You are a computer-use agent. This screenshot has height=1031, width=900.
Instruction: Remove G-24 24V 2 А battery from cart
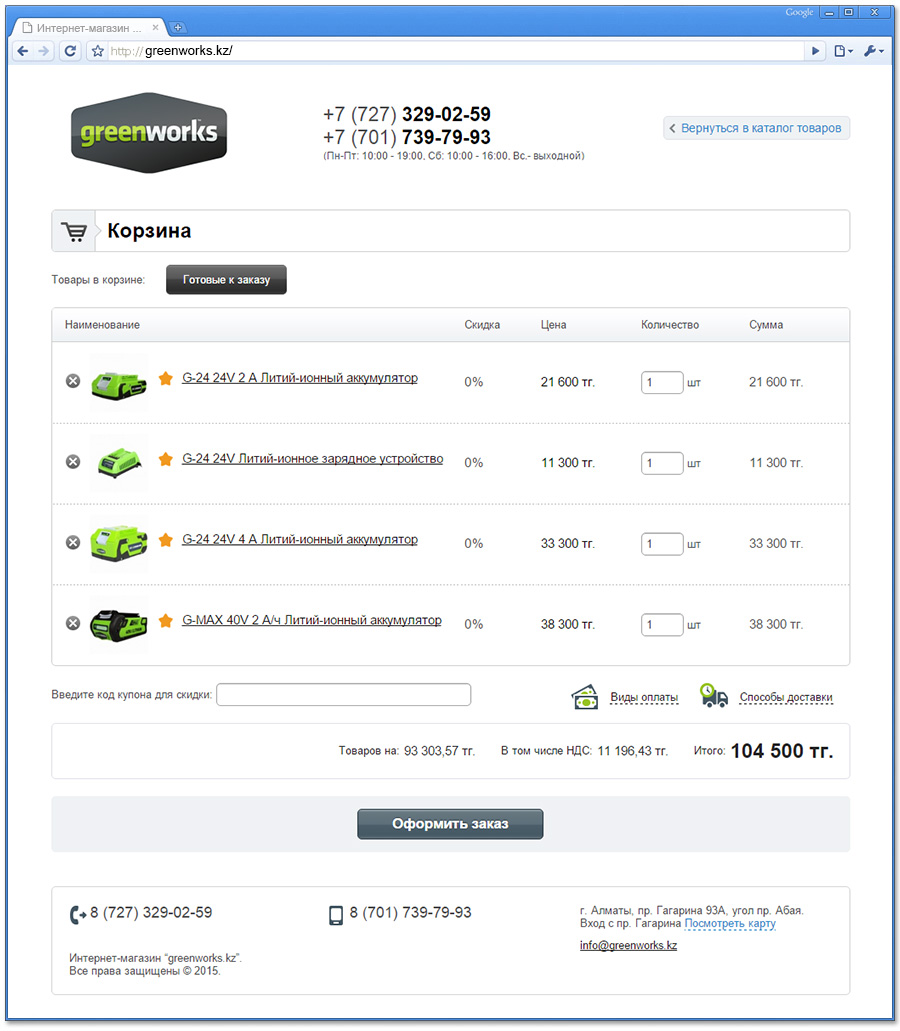pos(73,381)
